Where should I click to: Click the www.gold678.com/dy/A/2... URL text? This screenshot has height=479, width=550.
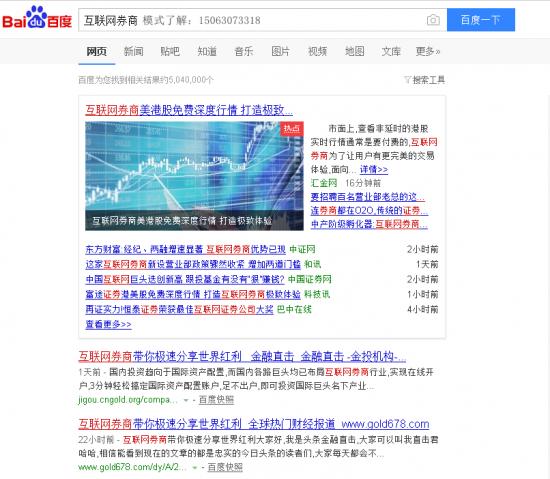pos(133,467)
